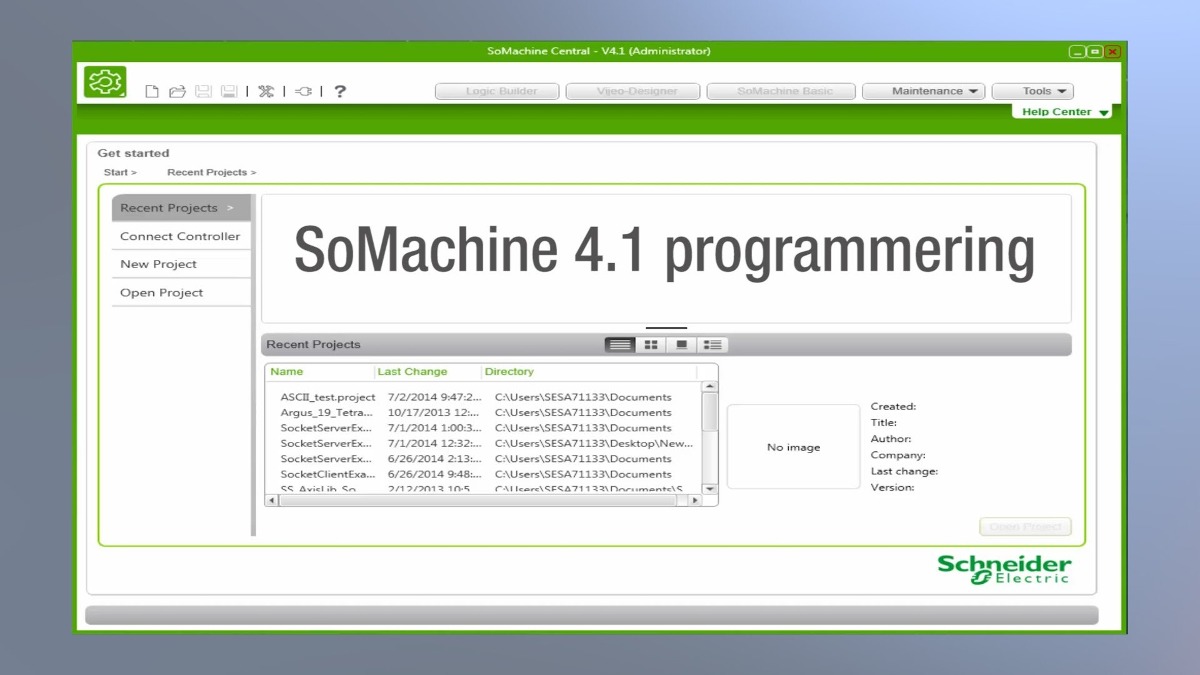Click the plug connector icon in the toolbar
This screenshot has width=1200, height=675.
tap(303, 91)
